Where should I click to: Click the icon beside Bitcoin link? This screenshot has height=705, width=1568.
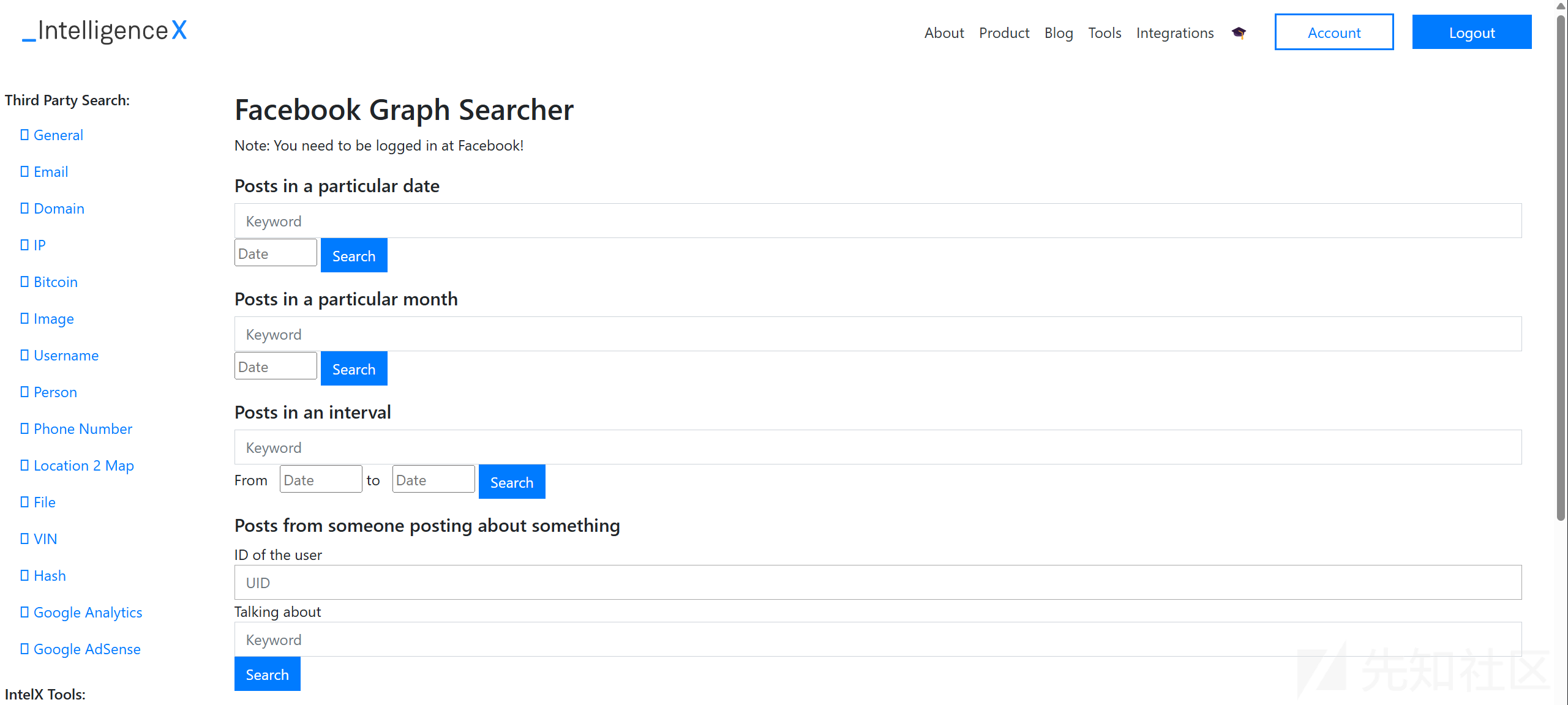[24, 282]
